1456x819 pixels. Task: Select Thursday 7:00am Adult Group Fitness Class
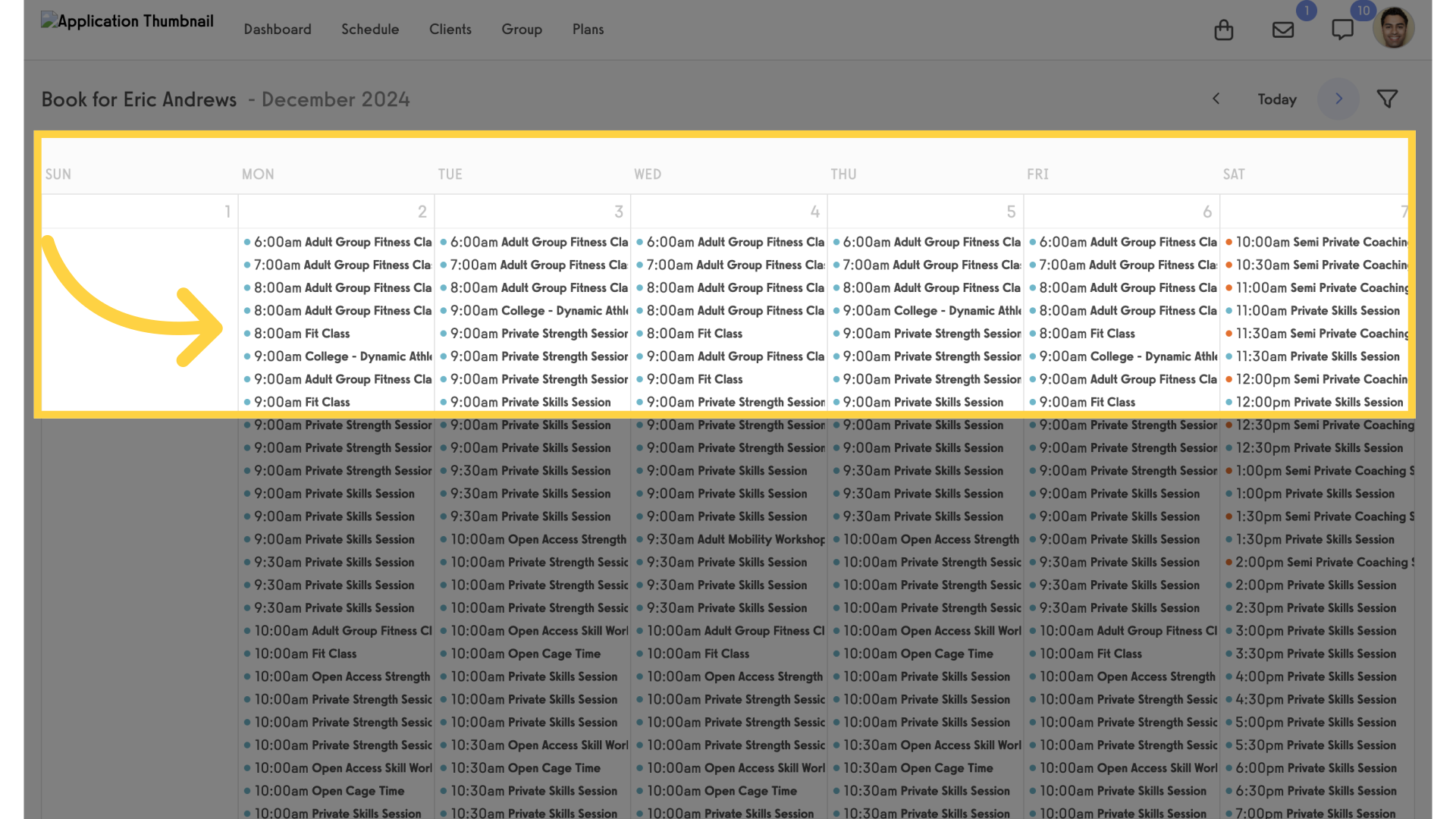(x=927, y=265)
